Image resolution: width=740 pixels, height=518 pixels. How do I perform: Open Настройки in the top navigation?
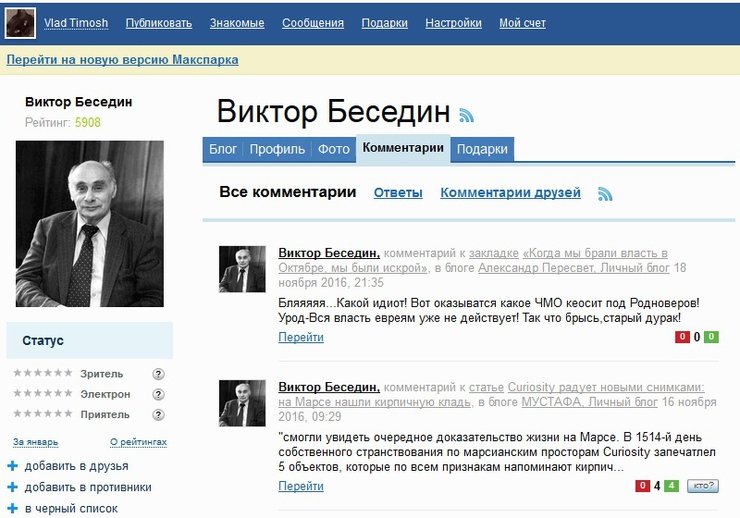coord(453,23)
